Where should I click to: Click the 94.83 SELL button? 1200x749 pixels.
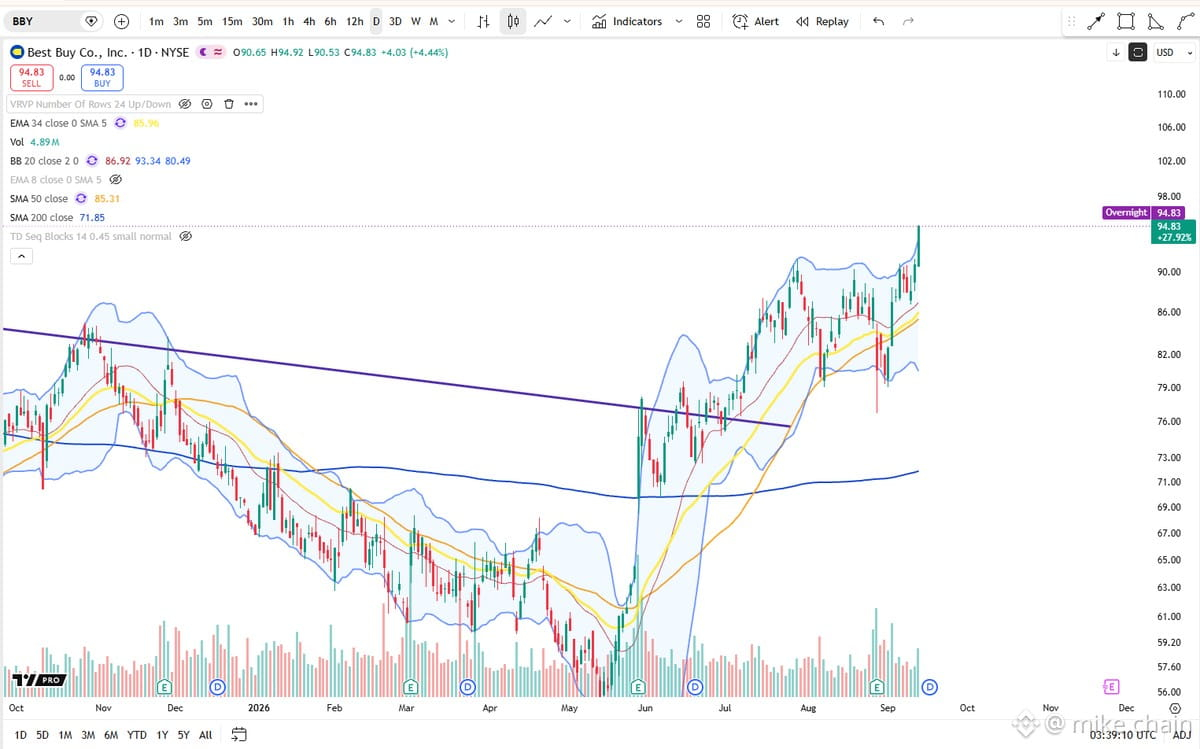pos(32,77)
